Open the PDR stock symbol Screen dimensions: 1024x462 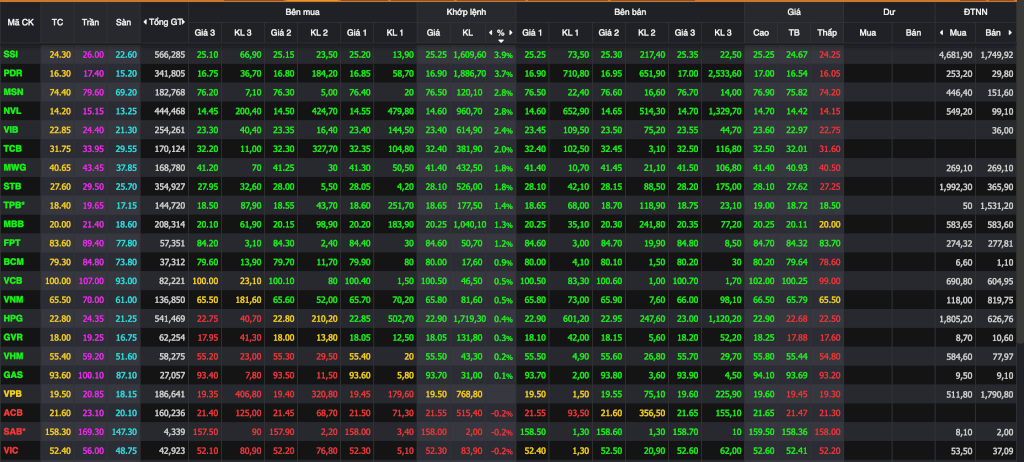pos(12,73)
